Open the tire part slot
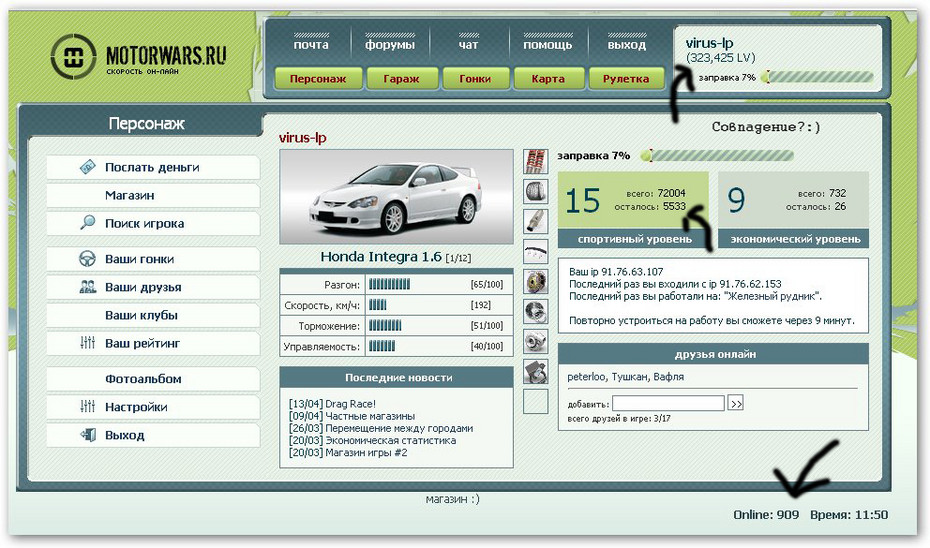Screen dimensions: 930x548 (x=536, y=191)
